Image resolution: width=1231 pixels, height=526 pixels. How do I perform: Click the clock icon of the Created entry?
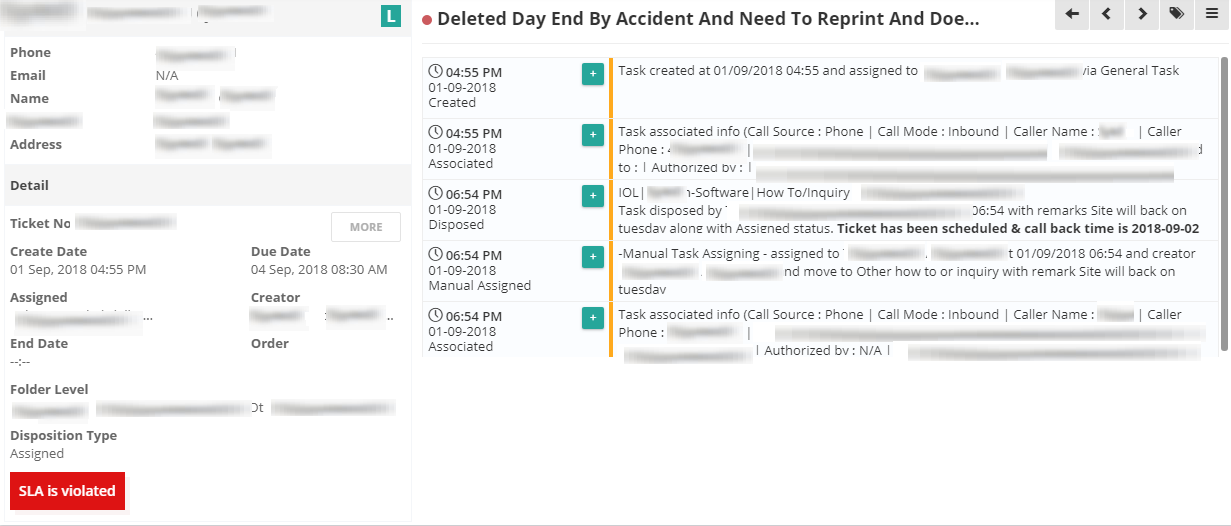(435, 72)
